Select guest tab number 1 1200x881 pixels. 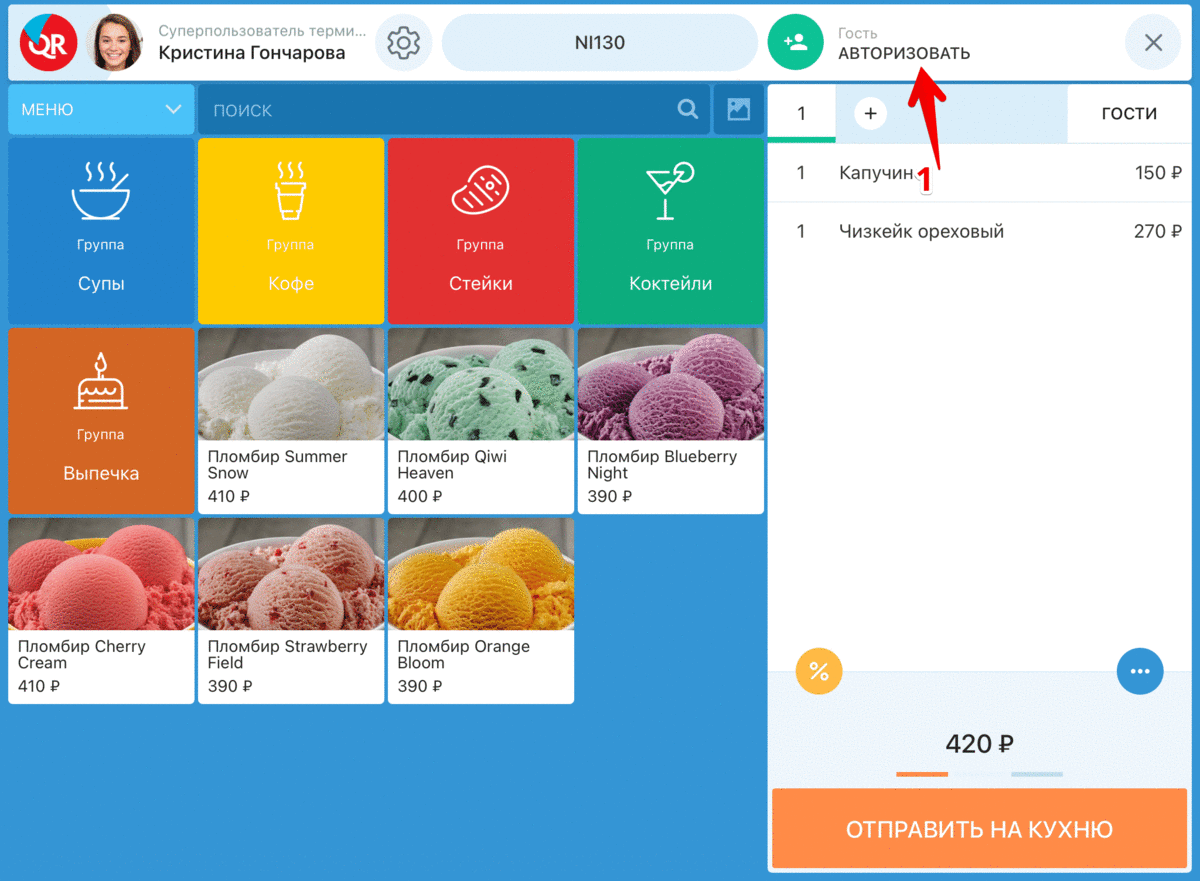click(801, 114)
